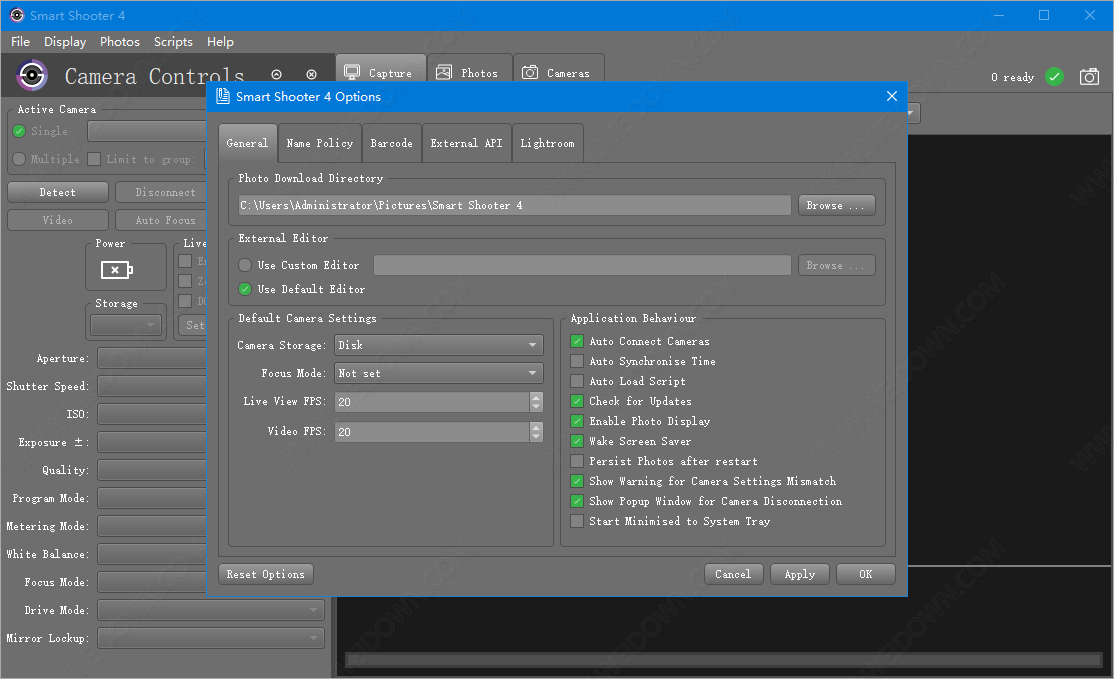Click Reset Options button
Viewport: 1114px width, 679px height.
pos(266,574)
